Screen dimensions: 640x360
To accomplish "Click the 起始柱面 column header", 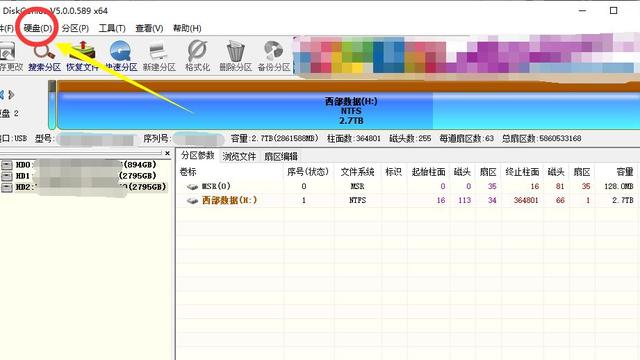I will coord(428,172).
